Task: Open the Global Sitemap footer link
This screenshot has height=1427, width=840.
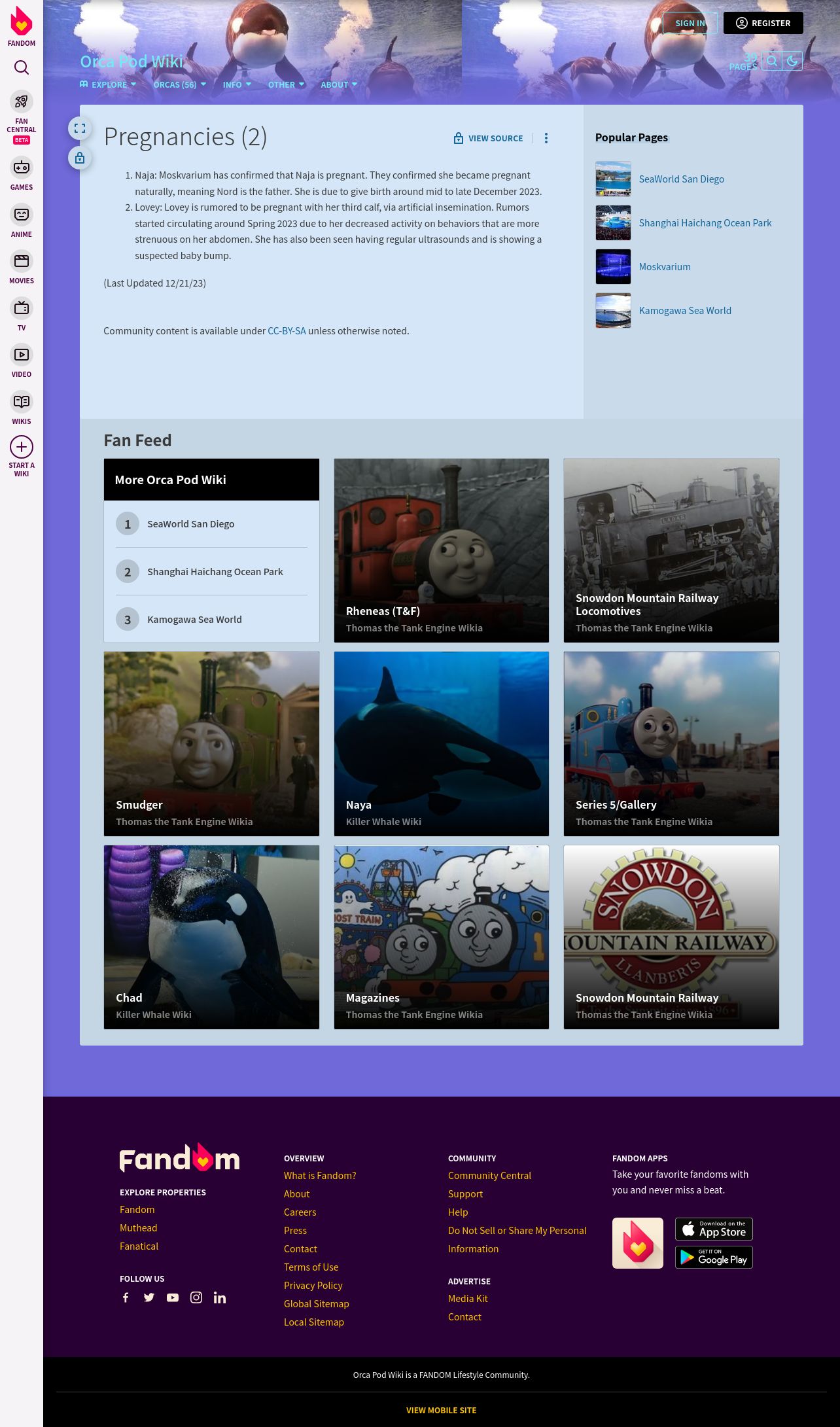Action: [316, 1304]
